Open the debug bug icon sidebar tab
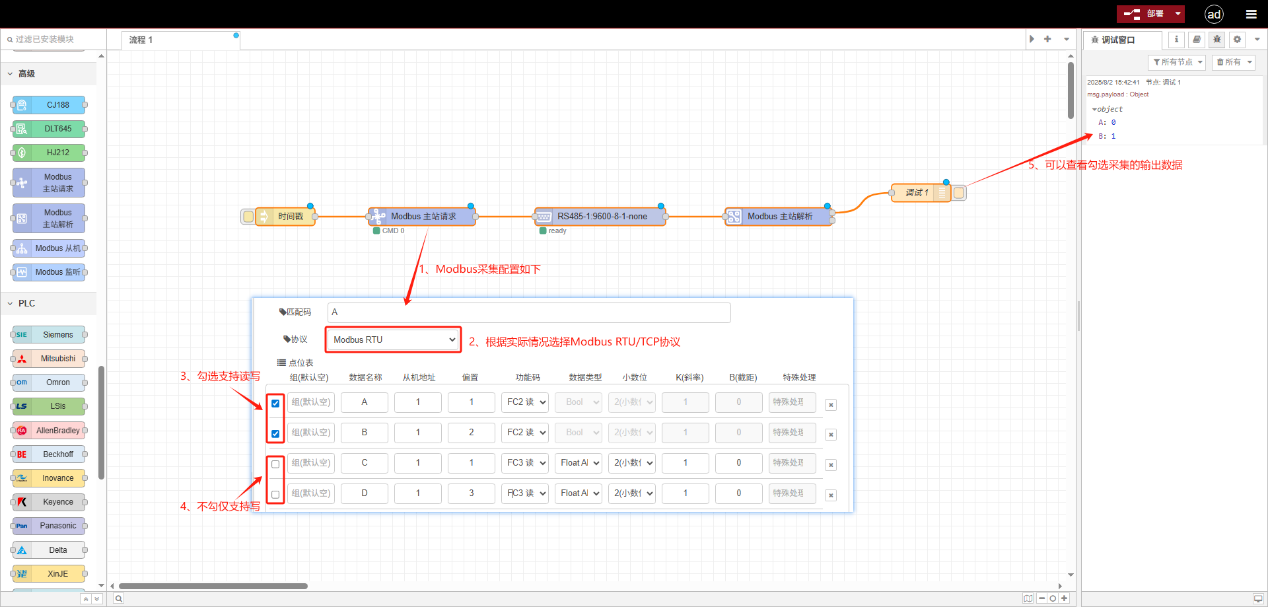Screen dimensions: 1268x607 tap(1216, 40)
